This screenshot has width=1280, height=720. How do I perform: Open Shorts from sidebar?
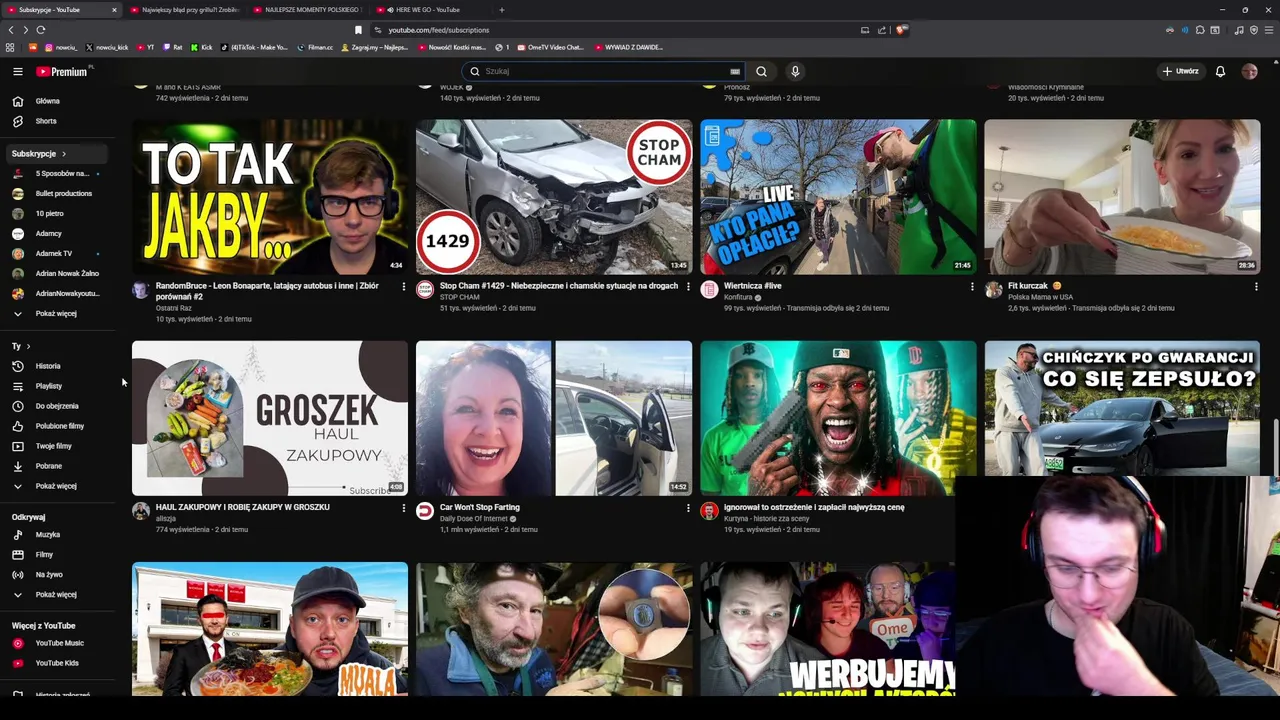pyautogui.click(x=57, y=121)
